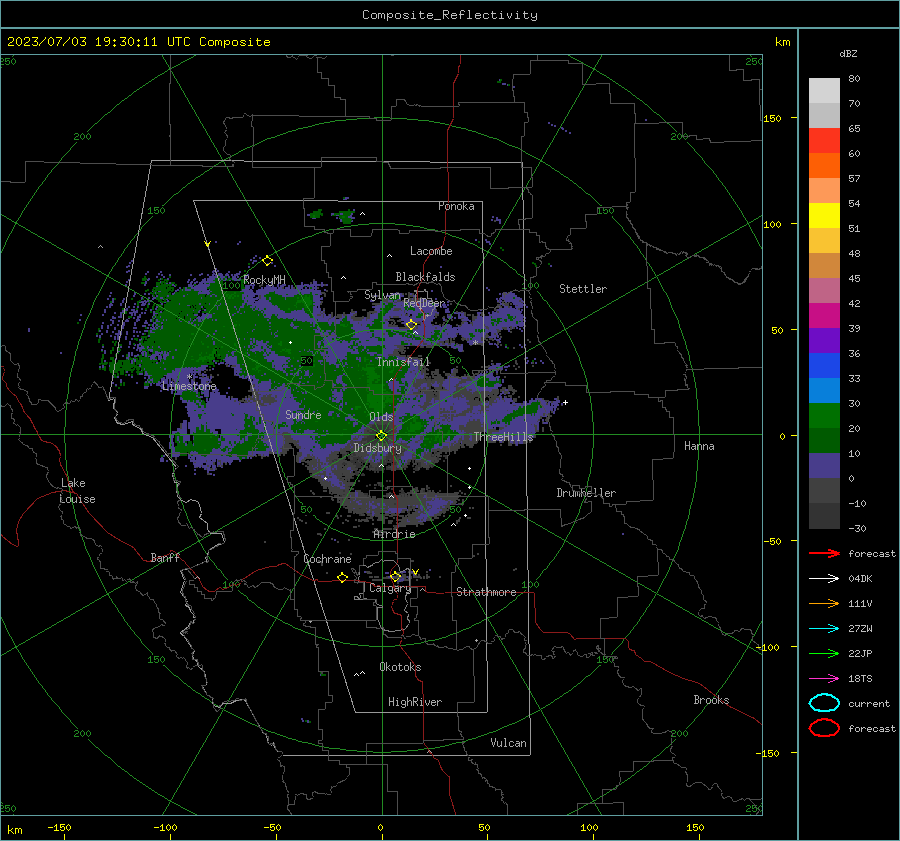Click the magenta swatch between 42 and 39 dBZ
The width and height of the screenshot is (900, 841).
coord(824,316)
